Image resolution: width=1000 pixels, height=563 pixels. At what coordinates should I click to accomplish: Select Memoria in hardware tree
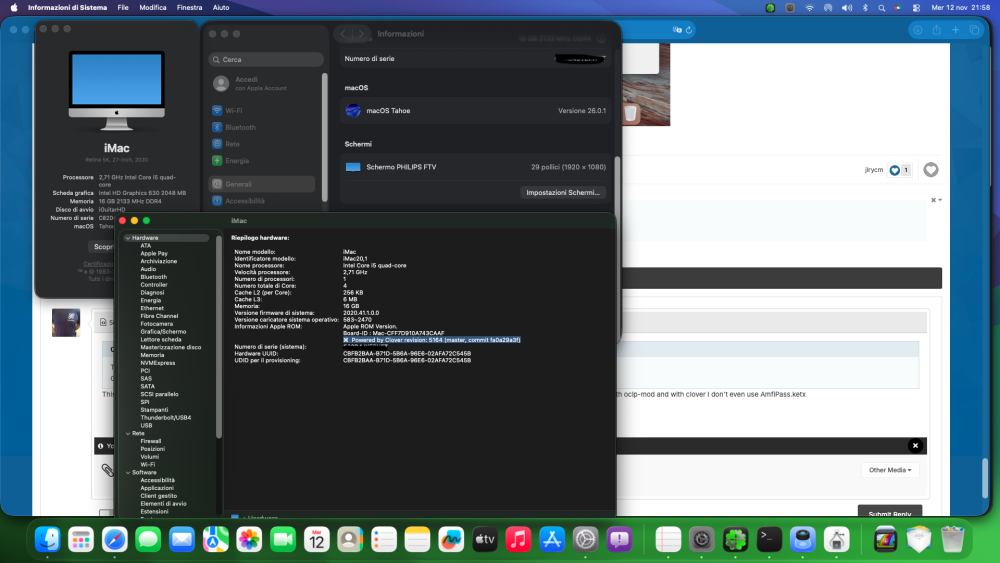coord(152,355)
